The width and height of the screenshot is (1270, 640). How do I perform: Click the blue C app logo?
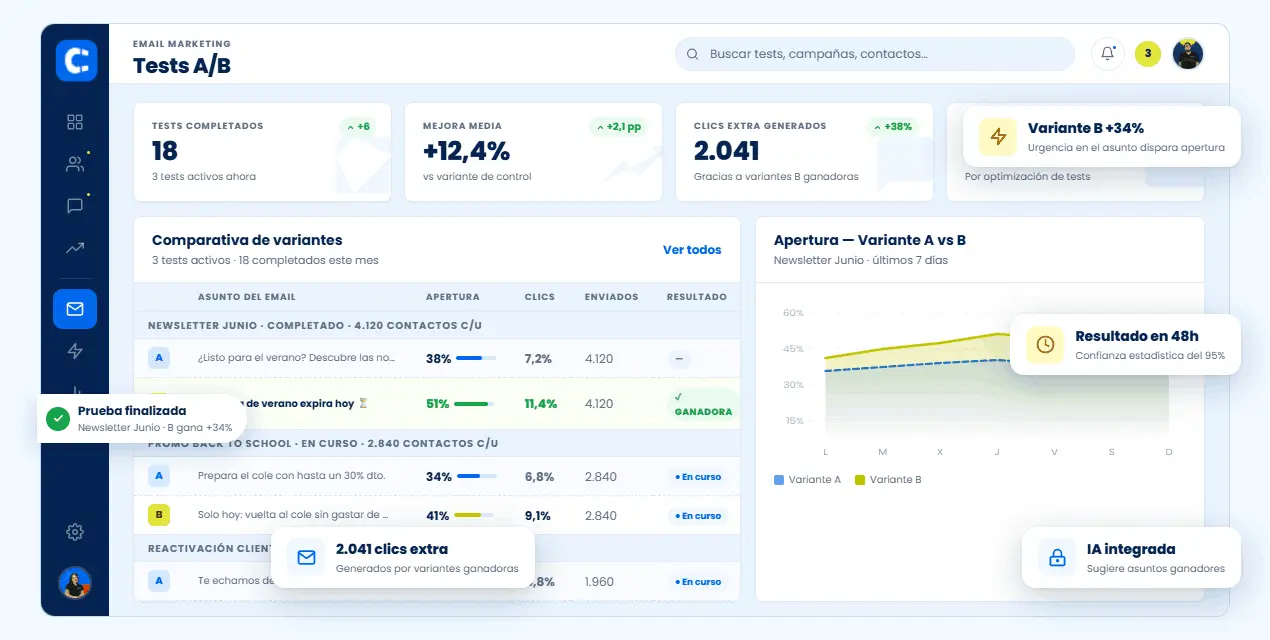pos(76,60)
